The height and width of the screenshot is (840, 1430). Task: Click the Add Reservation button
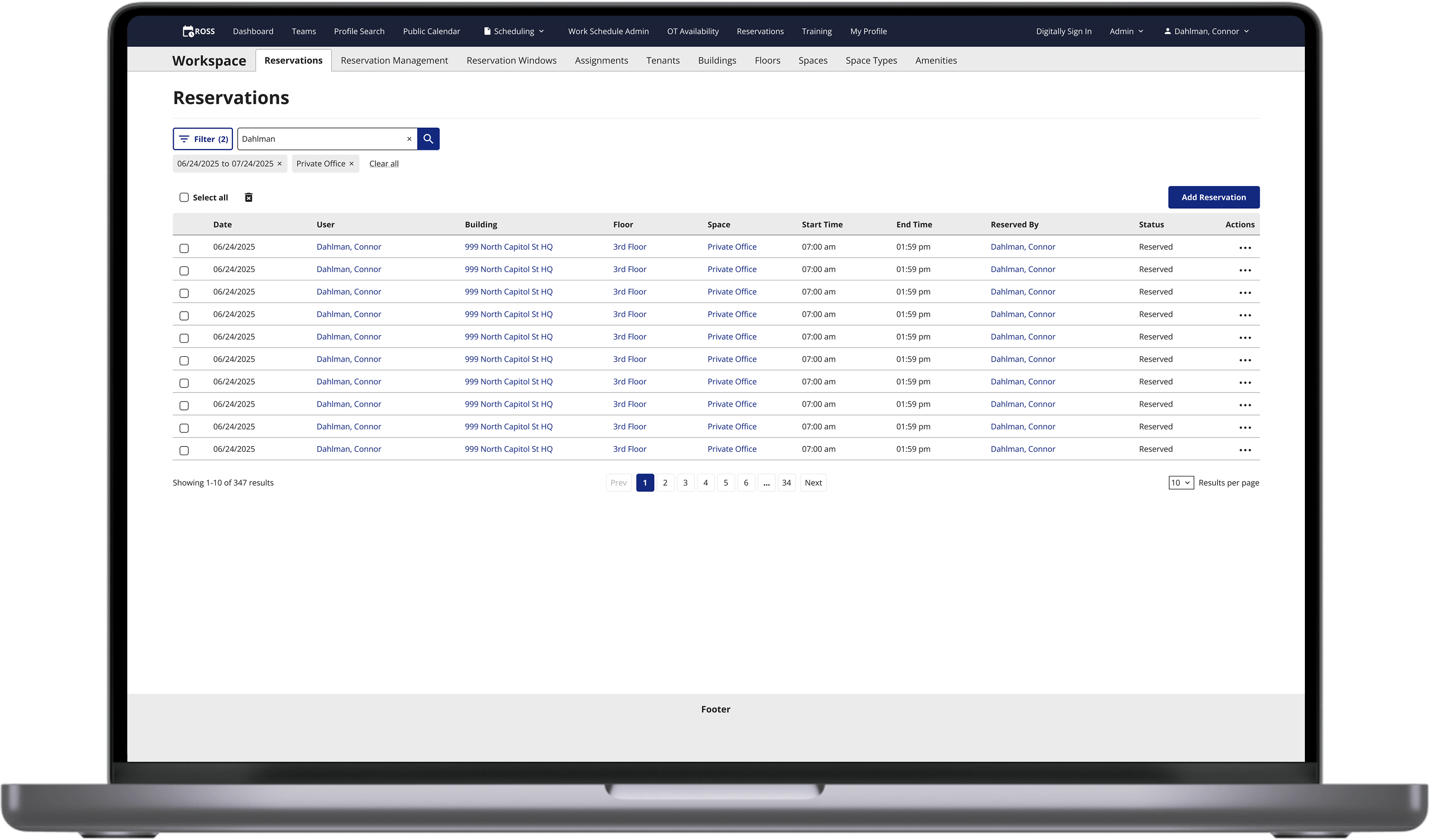1213,198
